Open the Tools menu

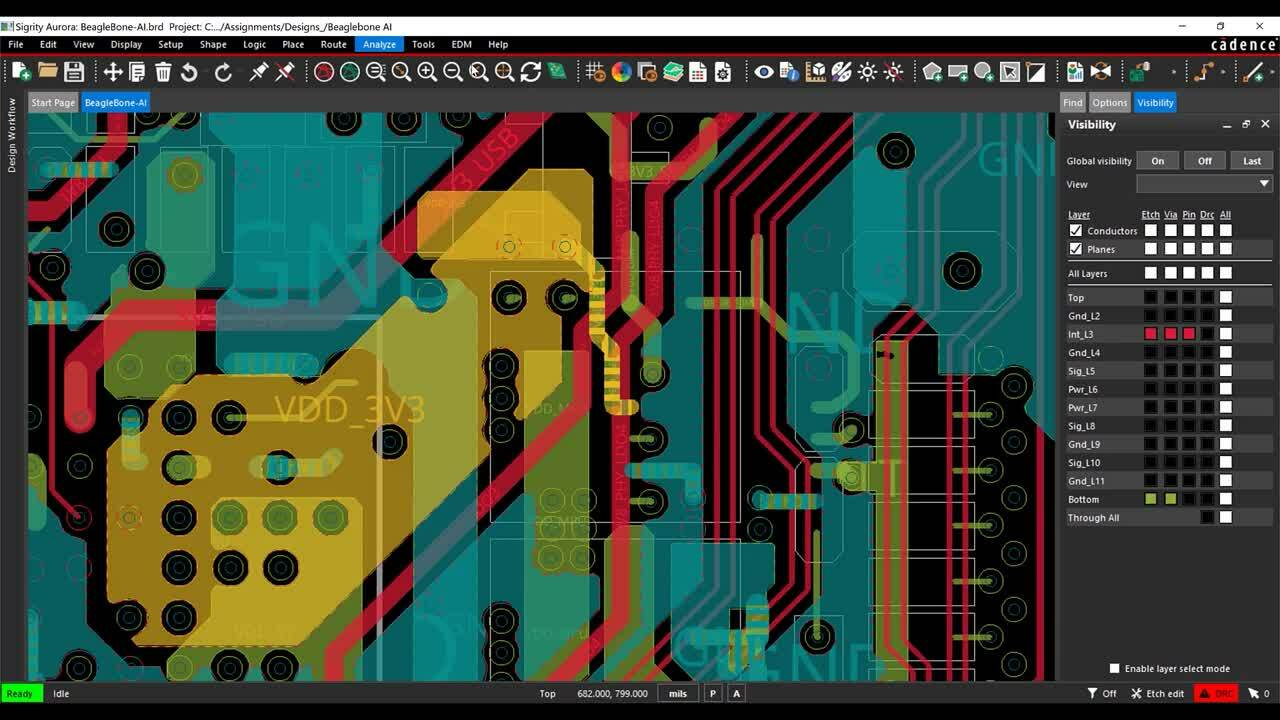[x=423, y=44]
